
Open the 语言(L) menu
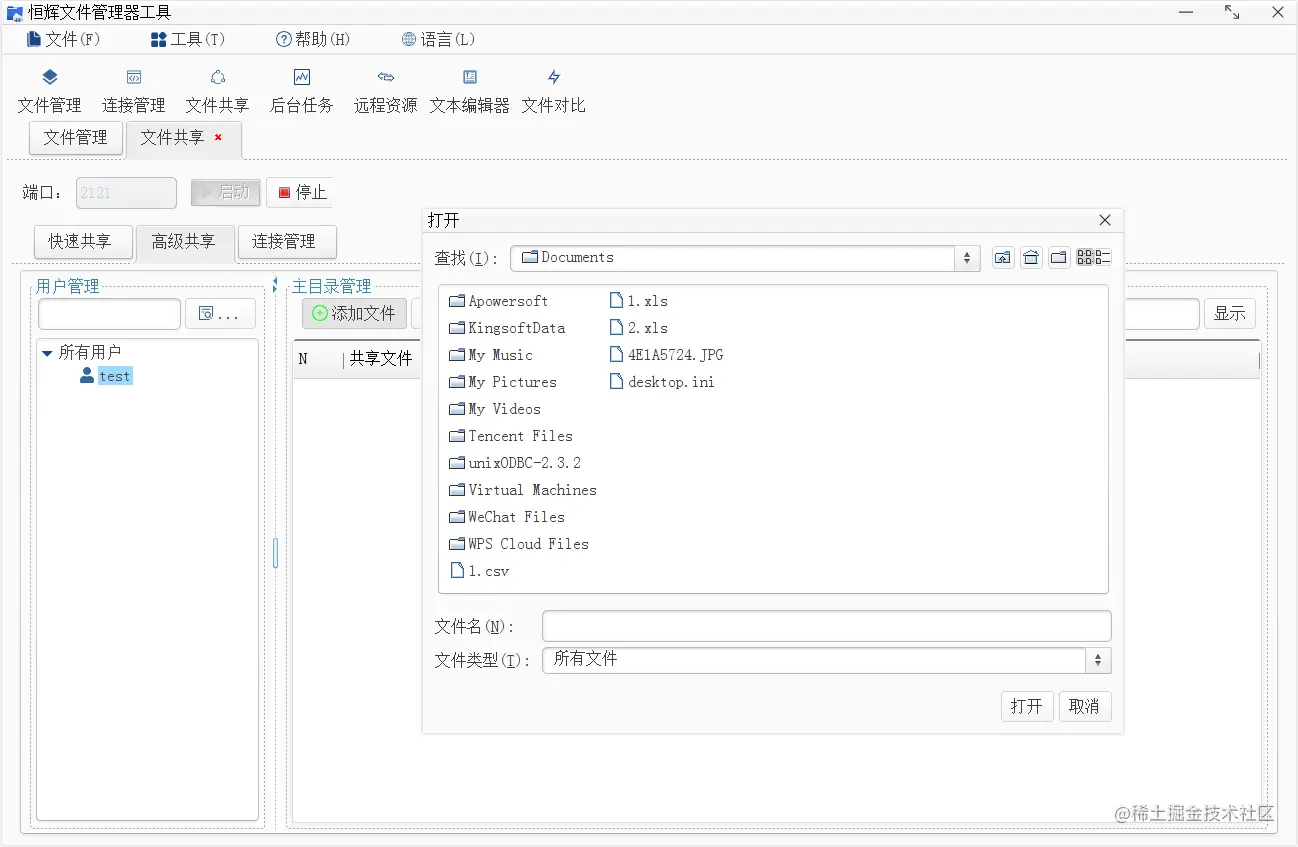click(438, 39)
